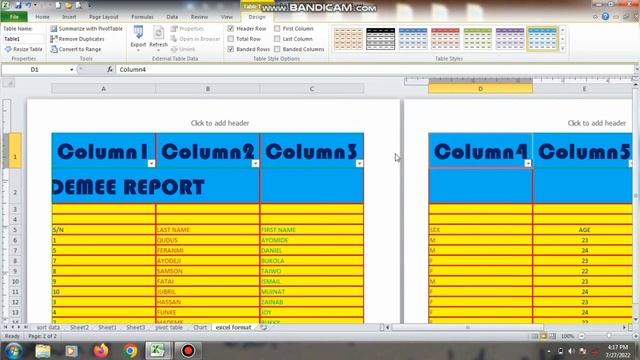This screenshot has height=360, width=640.
Task: Go to the next sheet tab arrow
Action: coord(19,327)
